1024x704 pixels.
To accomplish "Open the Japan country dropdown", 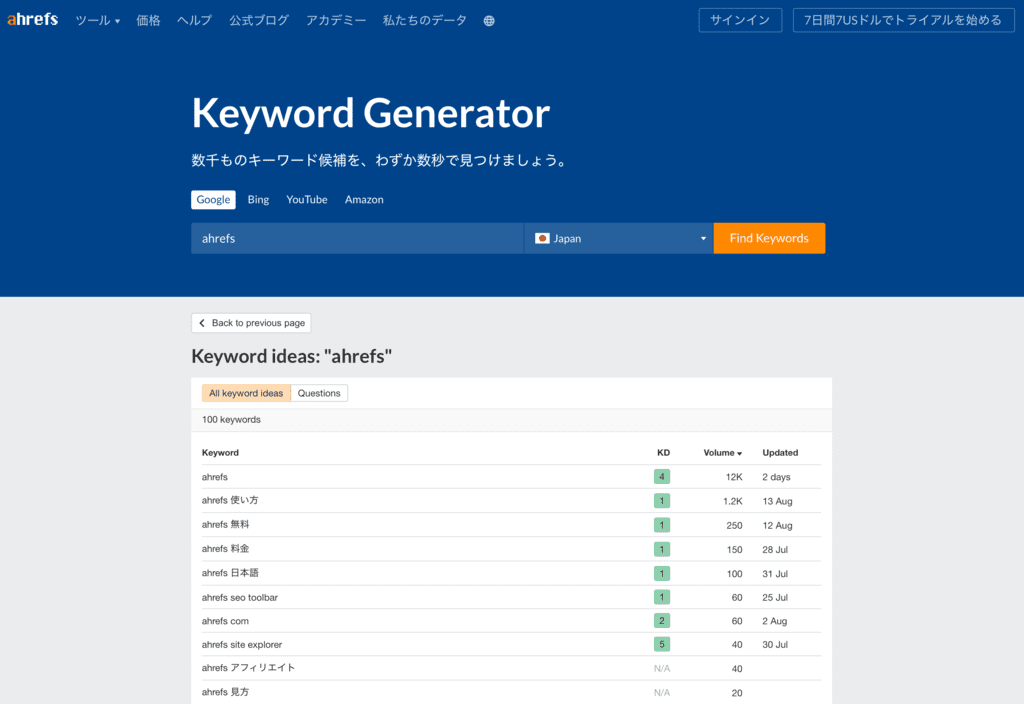I will click(619, 239).
